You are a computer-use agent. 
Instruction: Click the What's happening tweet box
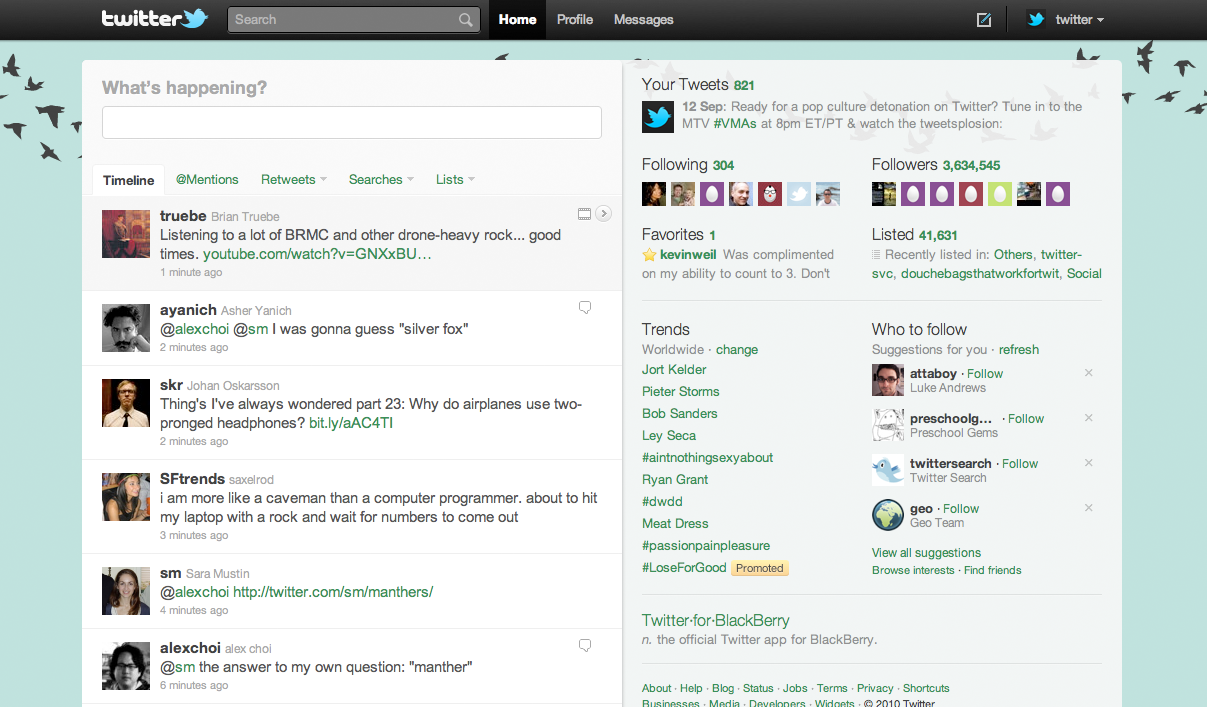352,122
